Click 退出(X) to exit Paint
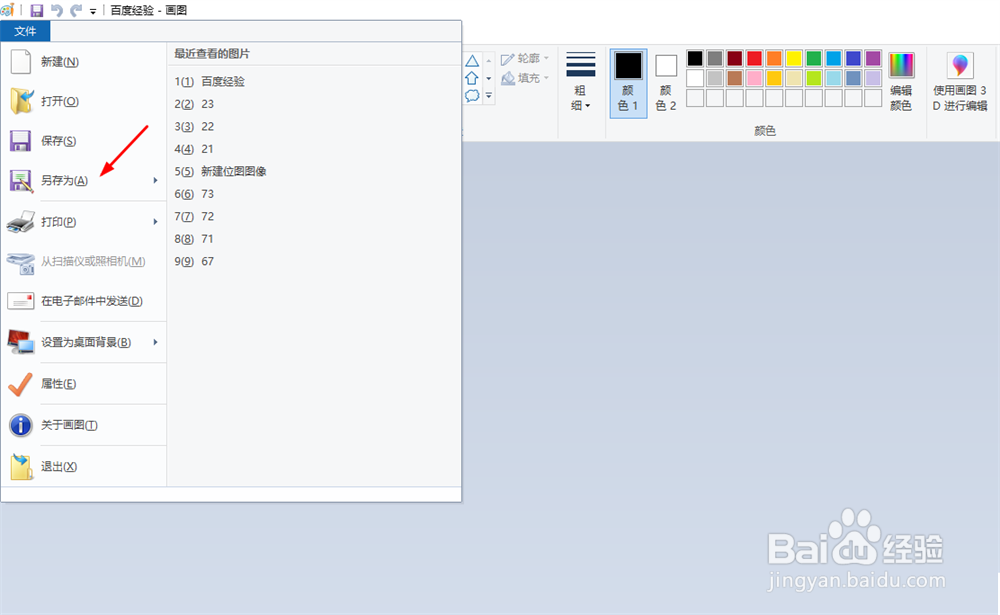The image size is (1000, 615). pos(84,466)
